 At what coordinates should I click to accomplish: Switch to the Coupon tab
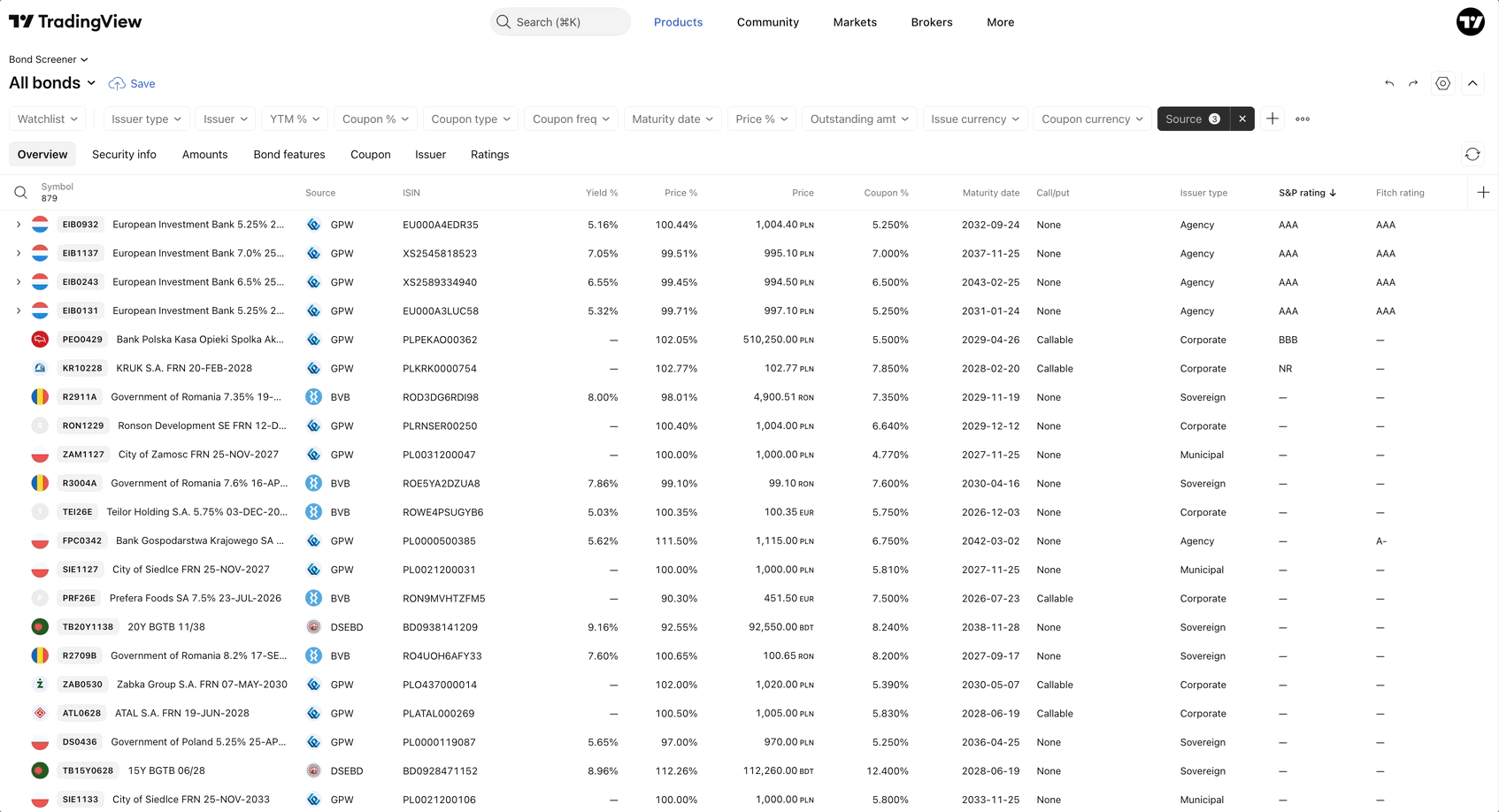point(371,154)
